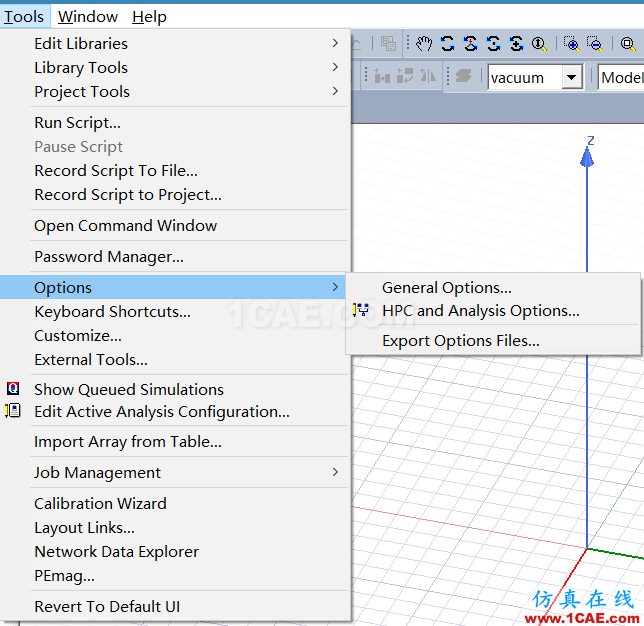The image size is (644, 626).
Task: Select the Pan hand tool
Action: (424, 43)
